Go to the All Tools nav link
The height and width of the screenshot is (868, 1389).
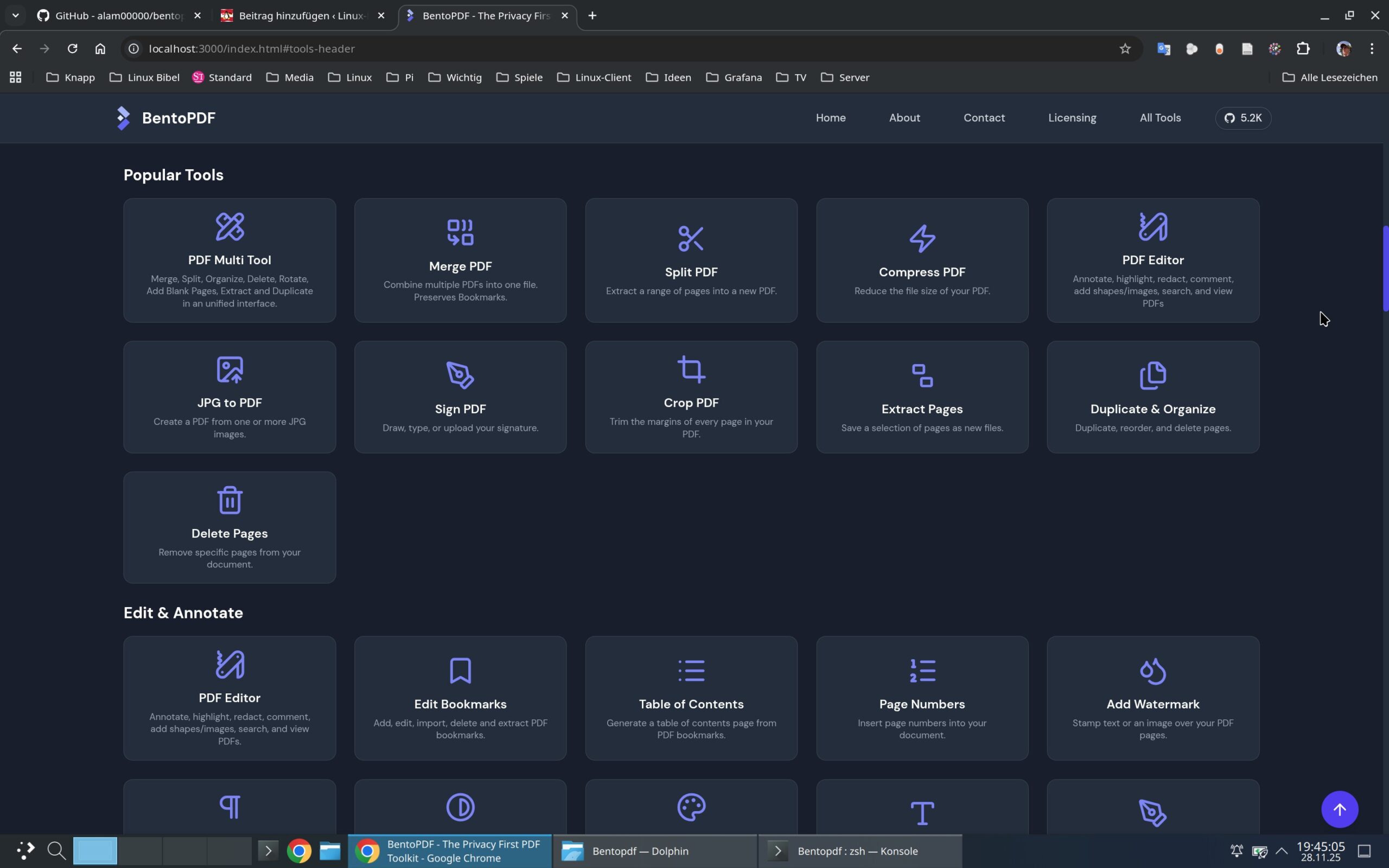tap(1159, 118)
